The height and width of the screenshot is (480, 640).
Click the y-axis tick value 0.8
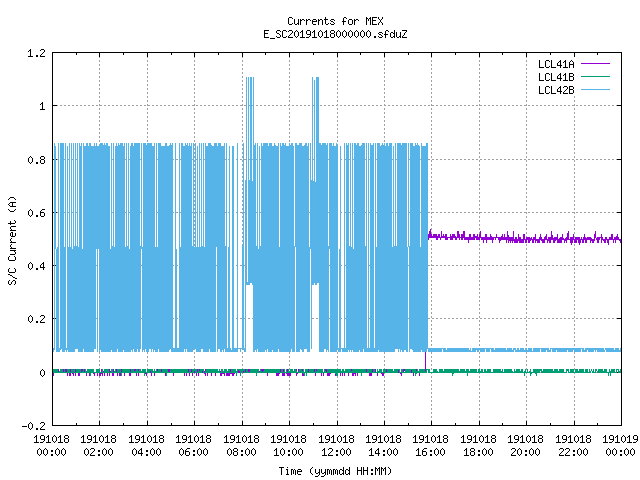point(36,160)
